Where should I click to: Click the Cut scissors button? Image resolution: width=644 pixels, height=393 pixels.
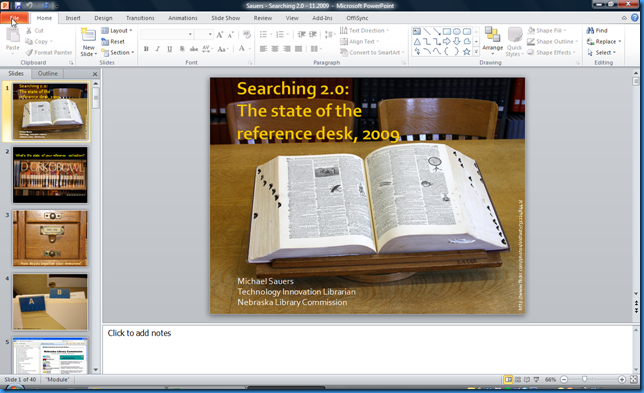point(34,30)
